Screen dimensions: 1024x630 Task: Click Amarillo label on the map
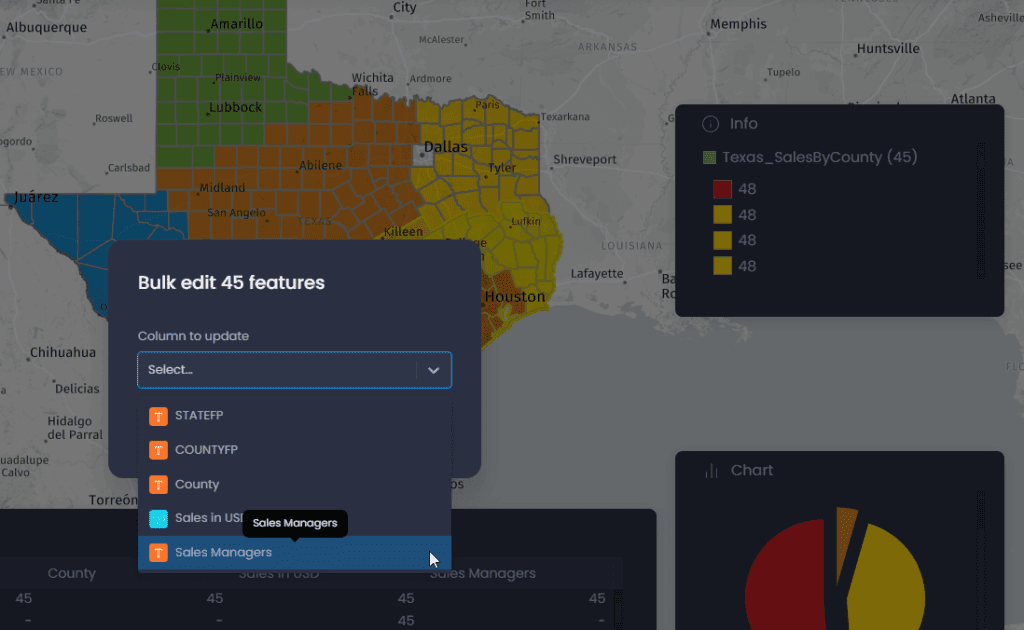point(236,24)
